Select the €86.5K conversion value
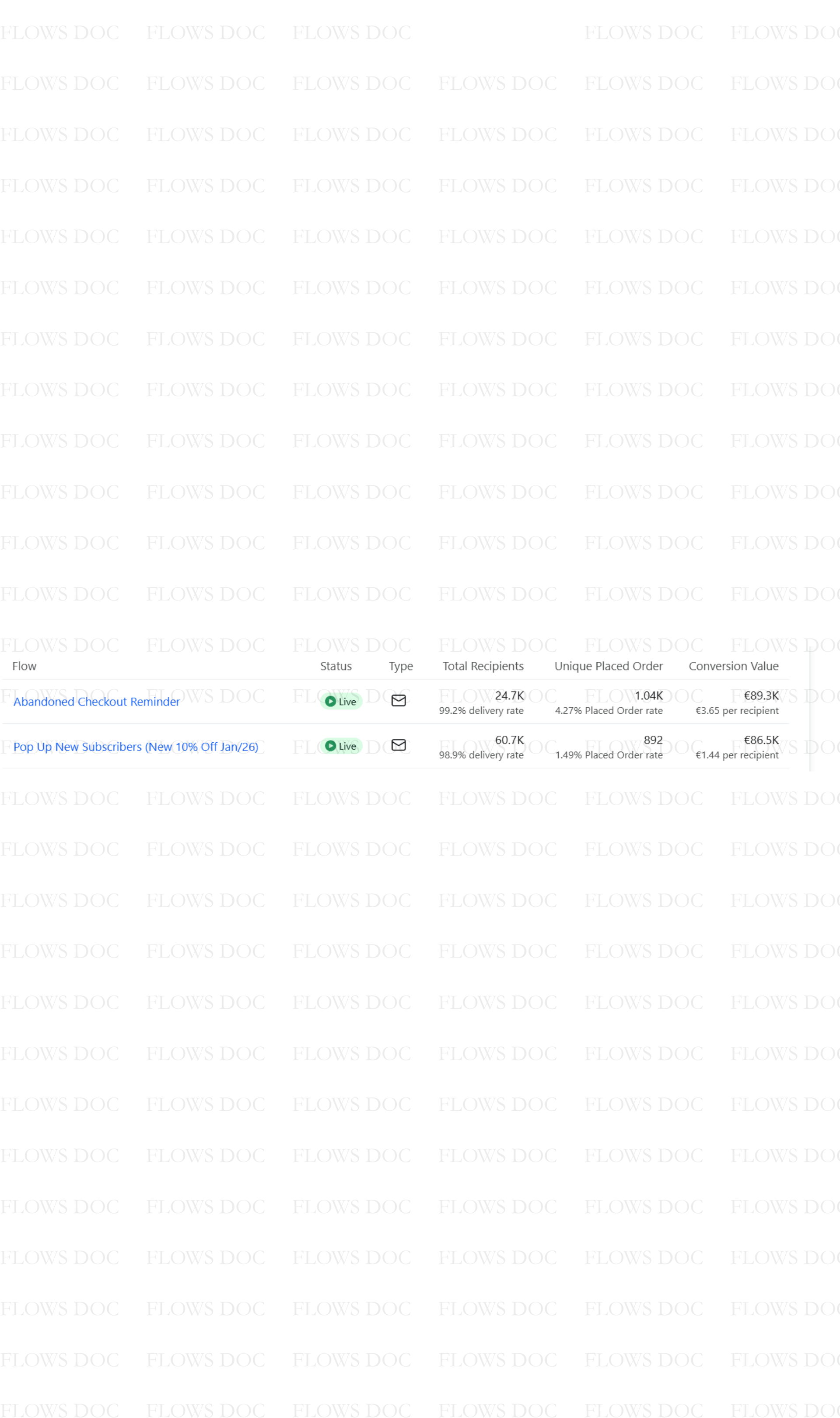This screenshot has width=840, height=1418. (x=761, y=741)
